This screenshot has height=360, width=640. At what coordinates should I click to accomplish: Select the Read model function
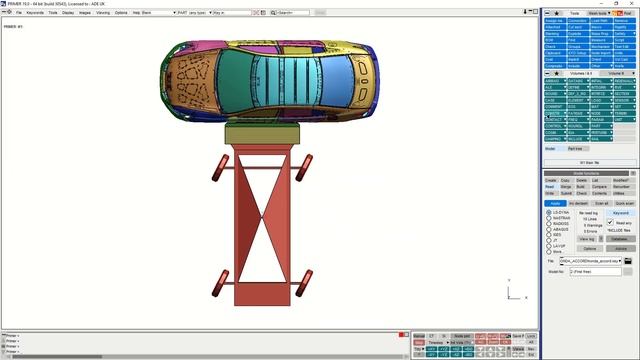[550, 187]
